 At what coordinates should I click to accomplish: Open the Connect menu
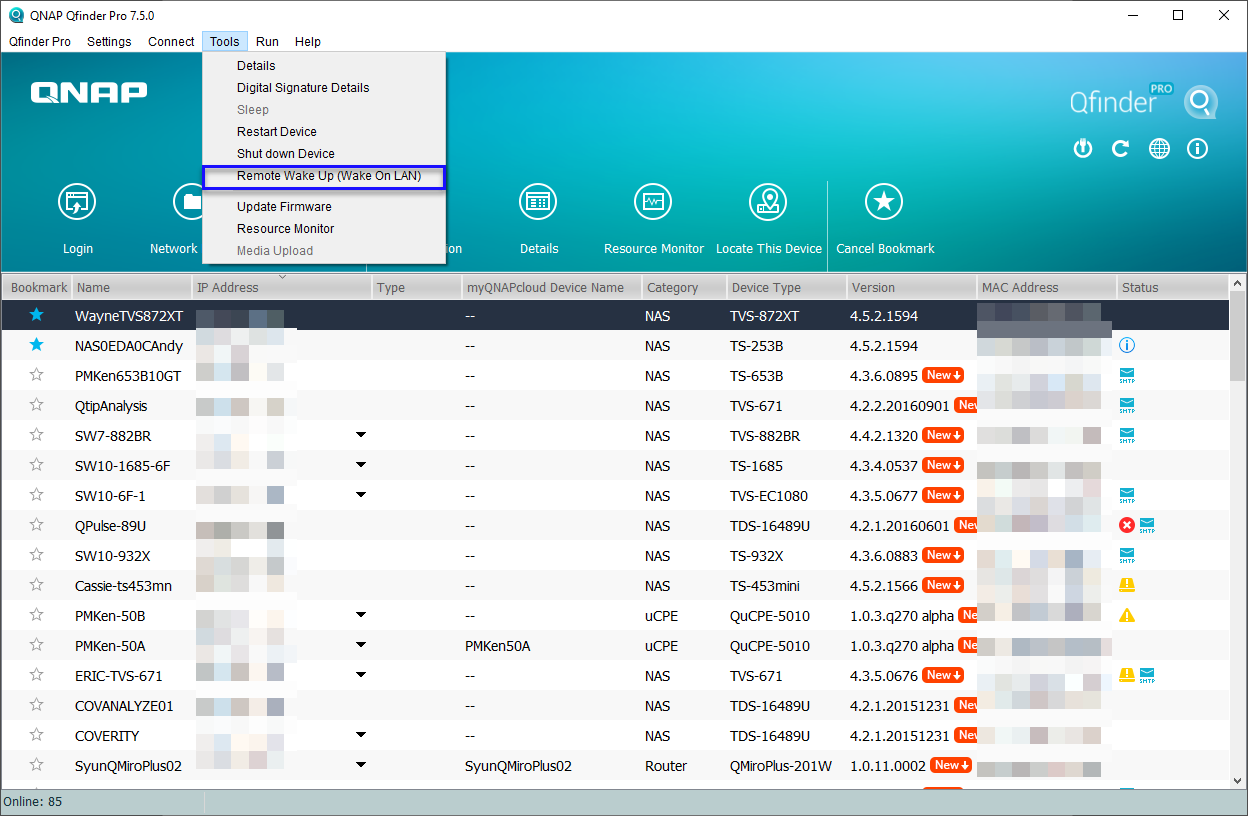171,42
